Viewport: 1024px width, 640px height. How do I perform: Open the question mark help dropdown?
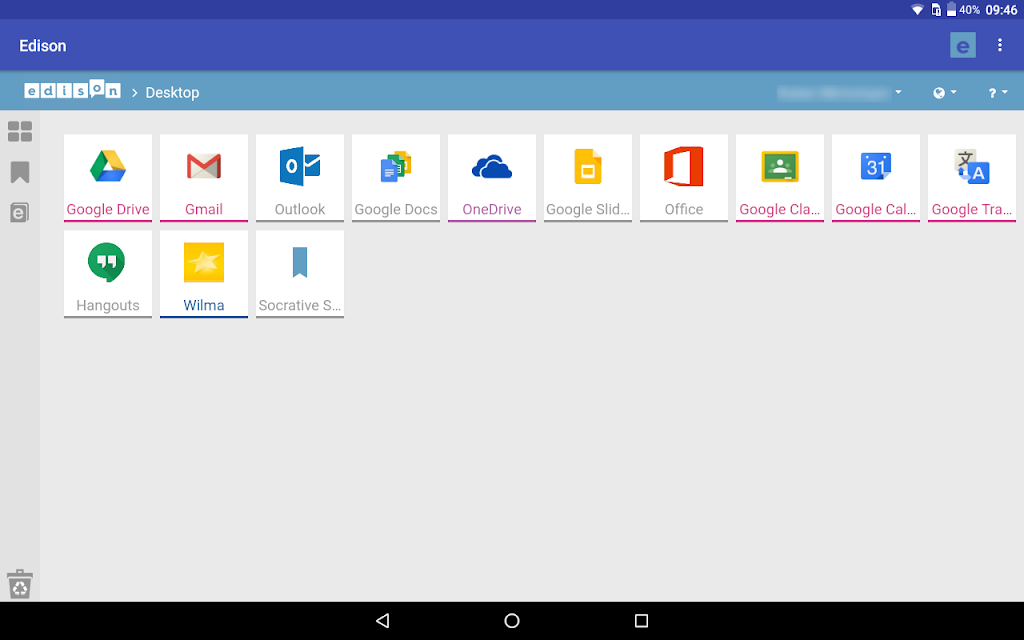pos(998,93)
